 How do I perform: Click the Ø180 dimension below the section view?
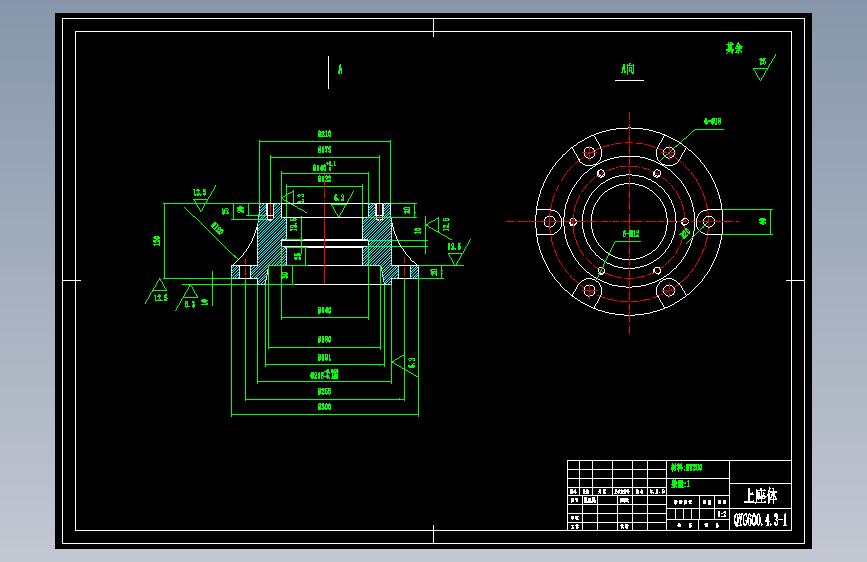click(x=325, y=340)
